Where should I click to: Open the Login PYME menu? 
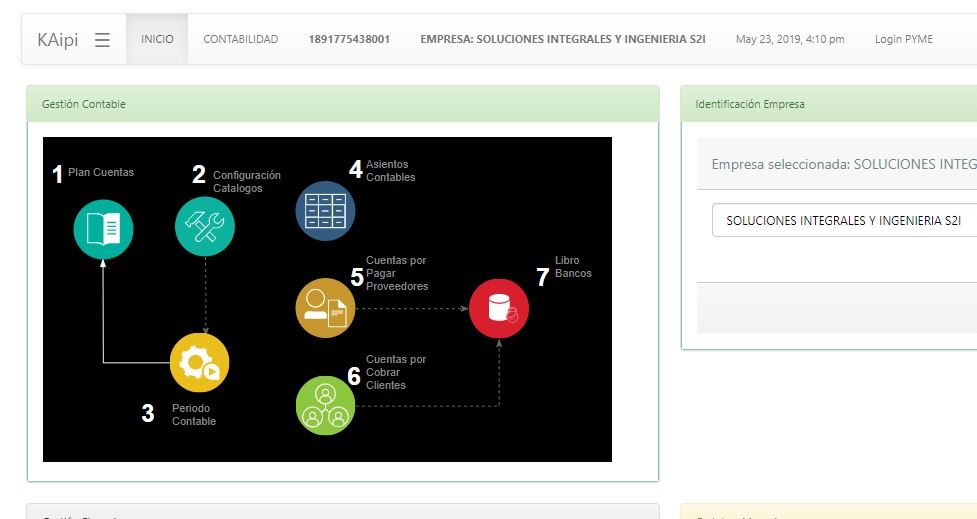(903, 39)
